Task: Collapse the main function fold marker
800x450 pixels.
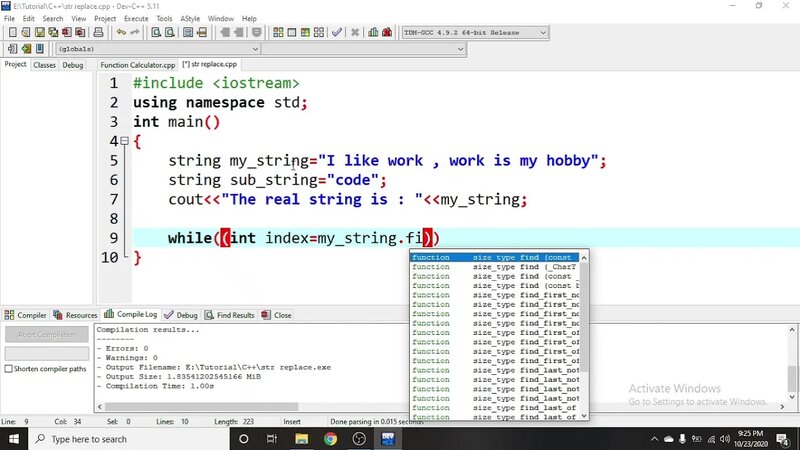Action: point(124,141)
